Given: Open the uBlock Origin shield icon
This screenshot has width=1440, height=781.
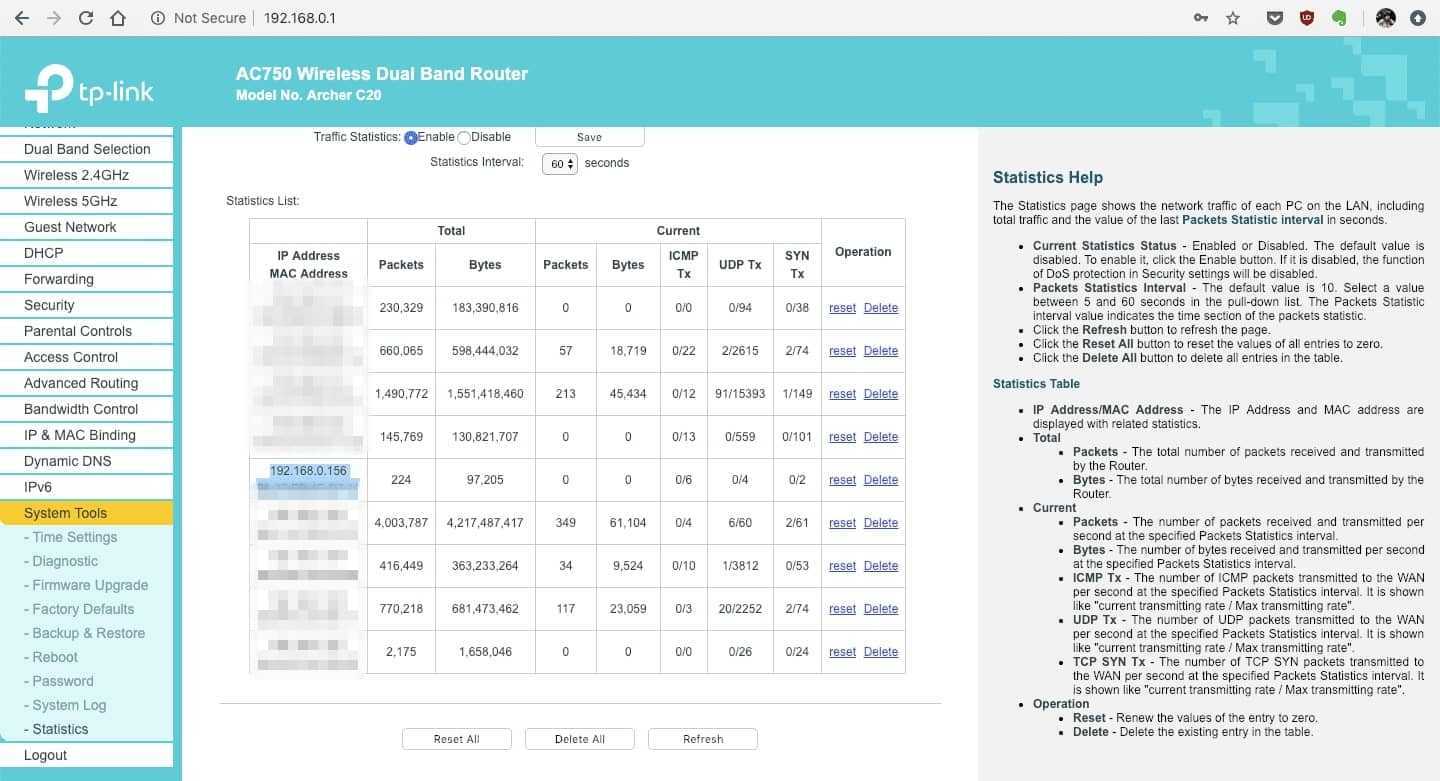Looking at the screenshot, I should click(1306, 18).
